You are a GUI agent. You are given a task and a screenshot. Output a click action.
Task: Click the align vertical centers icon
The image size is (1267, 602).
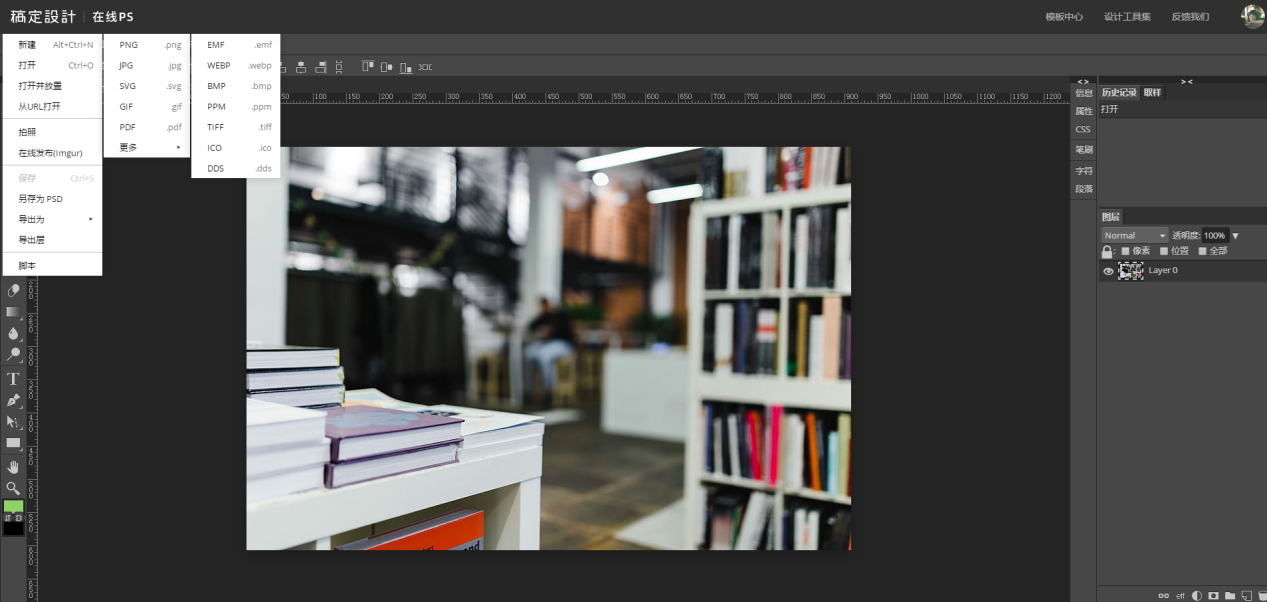387,67
